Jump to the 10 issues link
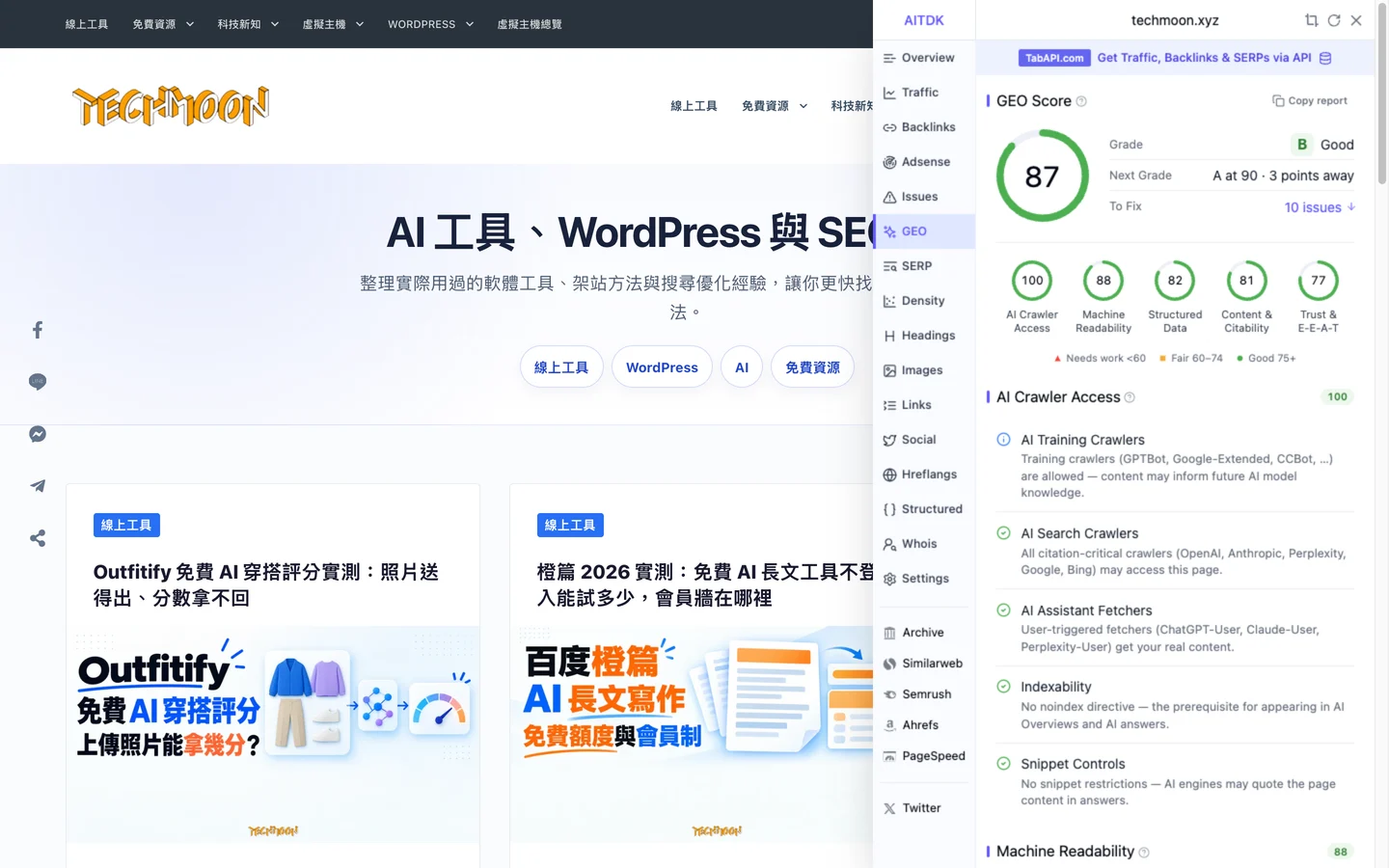This screenshot has width=1389, height=868. click(x=1320, y=207)
